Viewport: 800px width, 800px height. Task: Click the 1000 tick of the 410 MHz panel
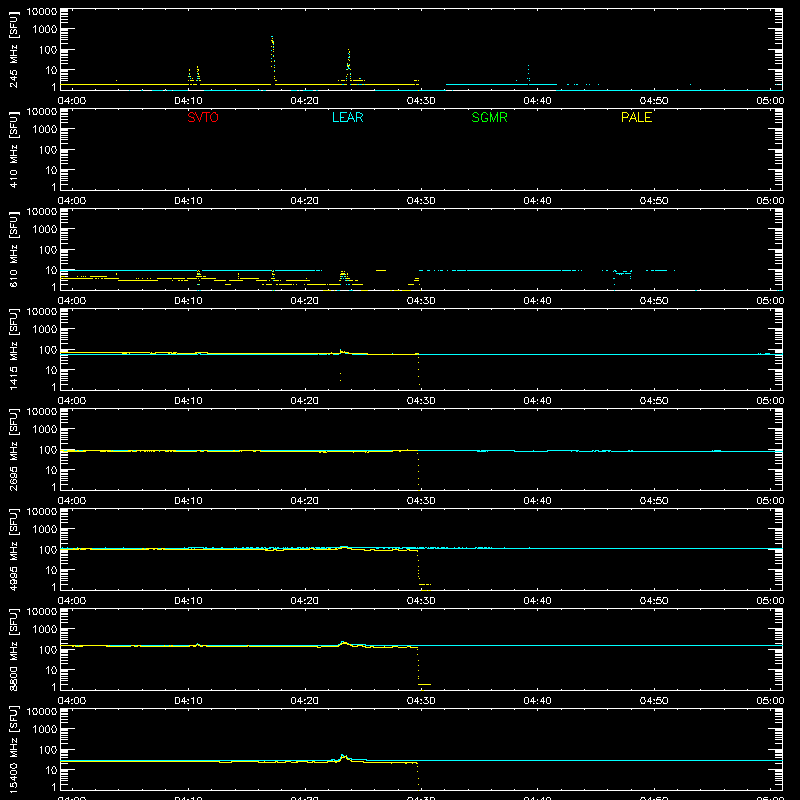click(45, 130)
